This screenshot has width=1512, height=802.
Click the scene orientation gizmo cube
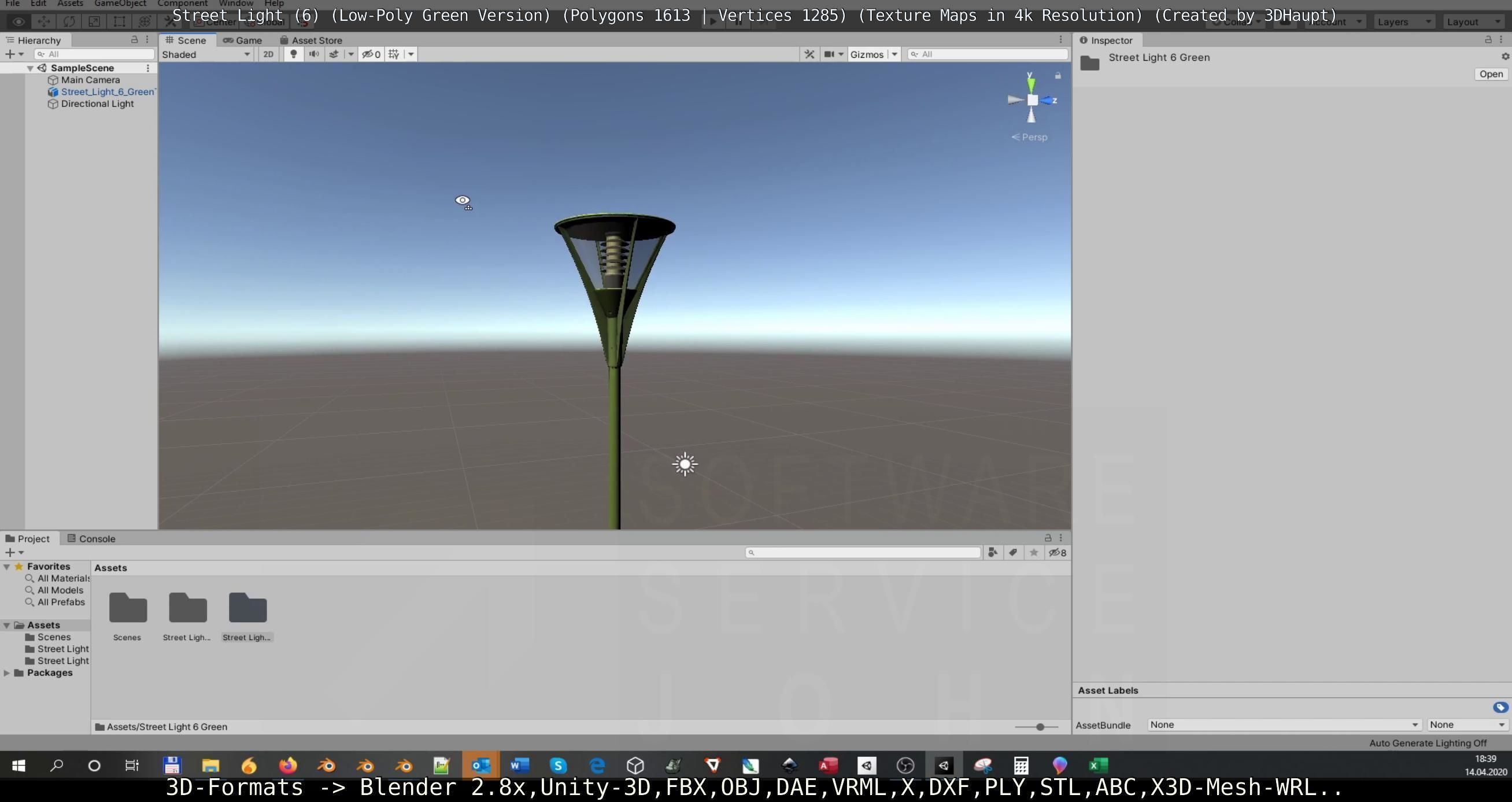pyautogui.click(x=1033, y=100)
